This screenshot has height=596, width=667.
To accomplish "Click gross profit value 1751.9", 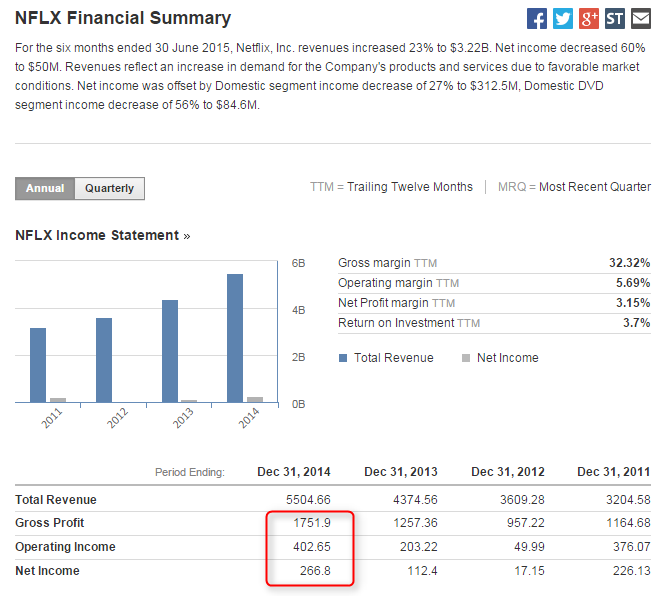I will click(312, 523).
